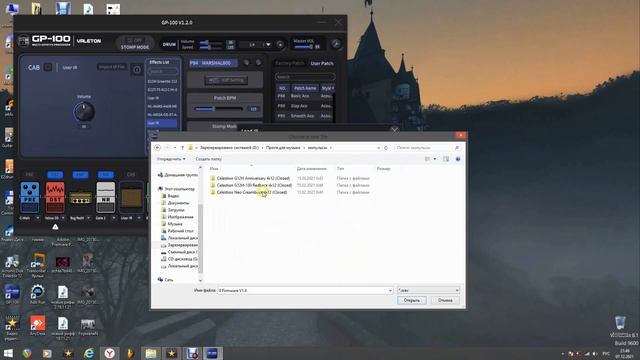Go up one folder level in dialog
The image size is (640, 360).
[182, 148]
